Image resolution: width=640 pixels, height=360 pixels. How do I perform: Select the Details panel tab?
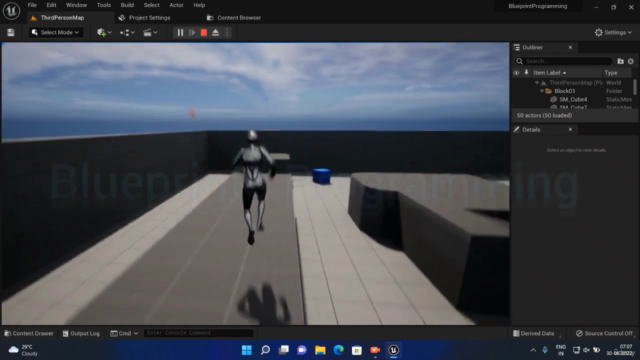[x=531, y=130]
